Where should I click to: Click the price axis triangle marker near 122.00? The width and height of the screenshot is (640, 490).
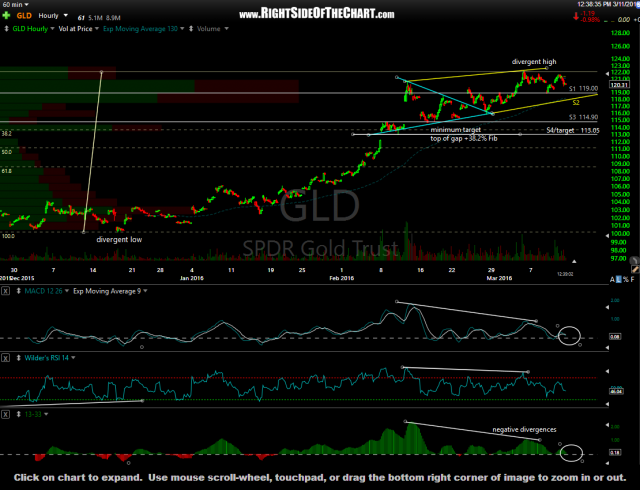point(607,73)
